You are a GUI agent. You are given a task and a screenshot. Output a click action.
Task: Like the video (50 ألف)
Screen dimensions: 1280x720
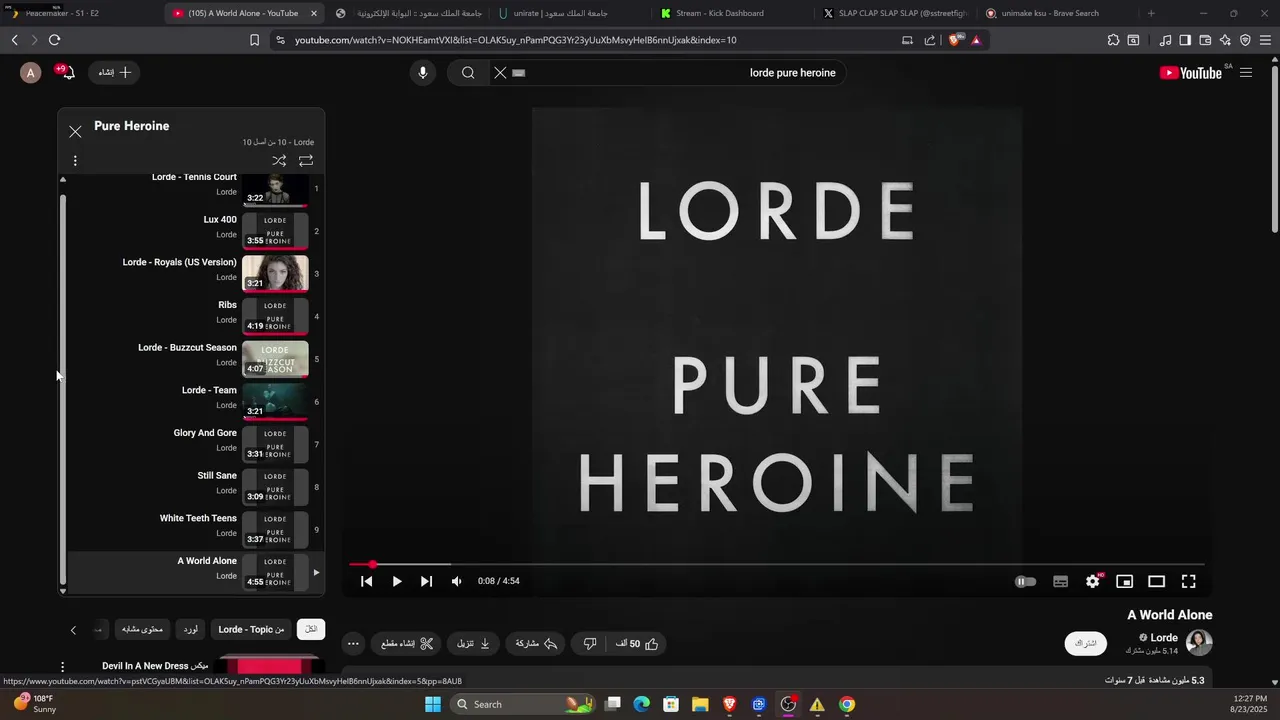click(x=638, y=644)
